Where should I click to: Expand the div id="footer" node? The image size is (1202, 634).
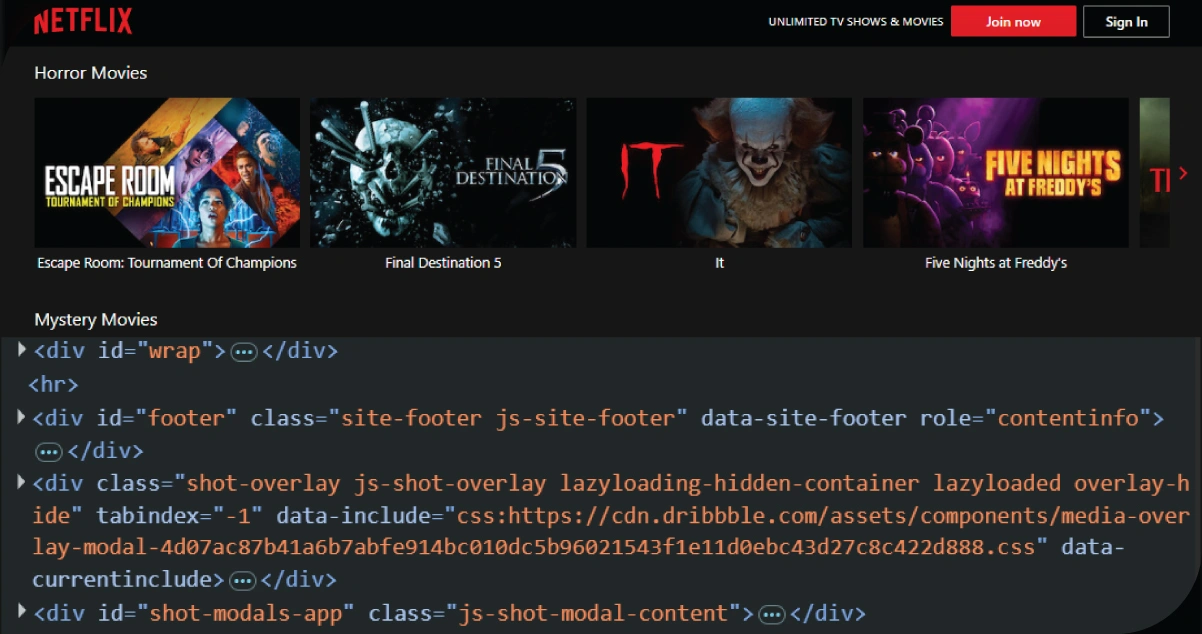coord(22,416)
